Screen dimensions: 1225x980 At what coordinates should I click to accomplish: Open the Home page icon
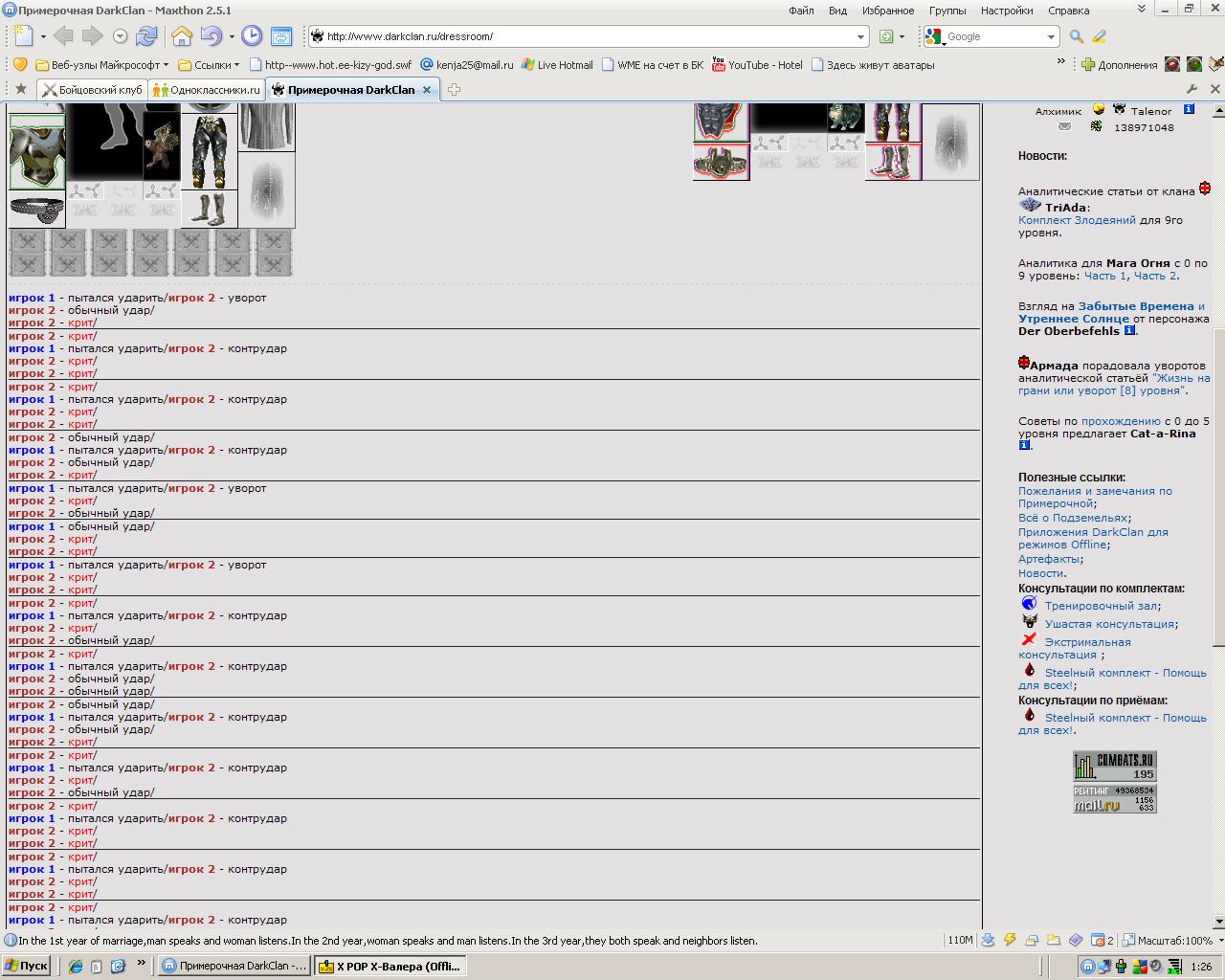coord(182,36)
